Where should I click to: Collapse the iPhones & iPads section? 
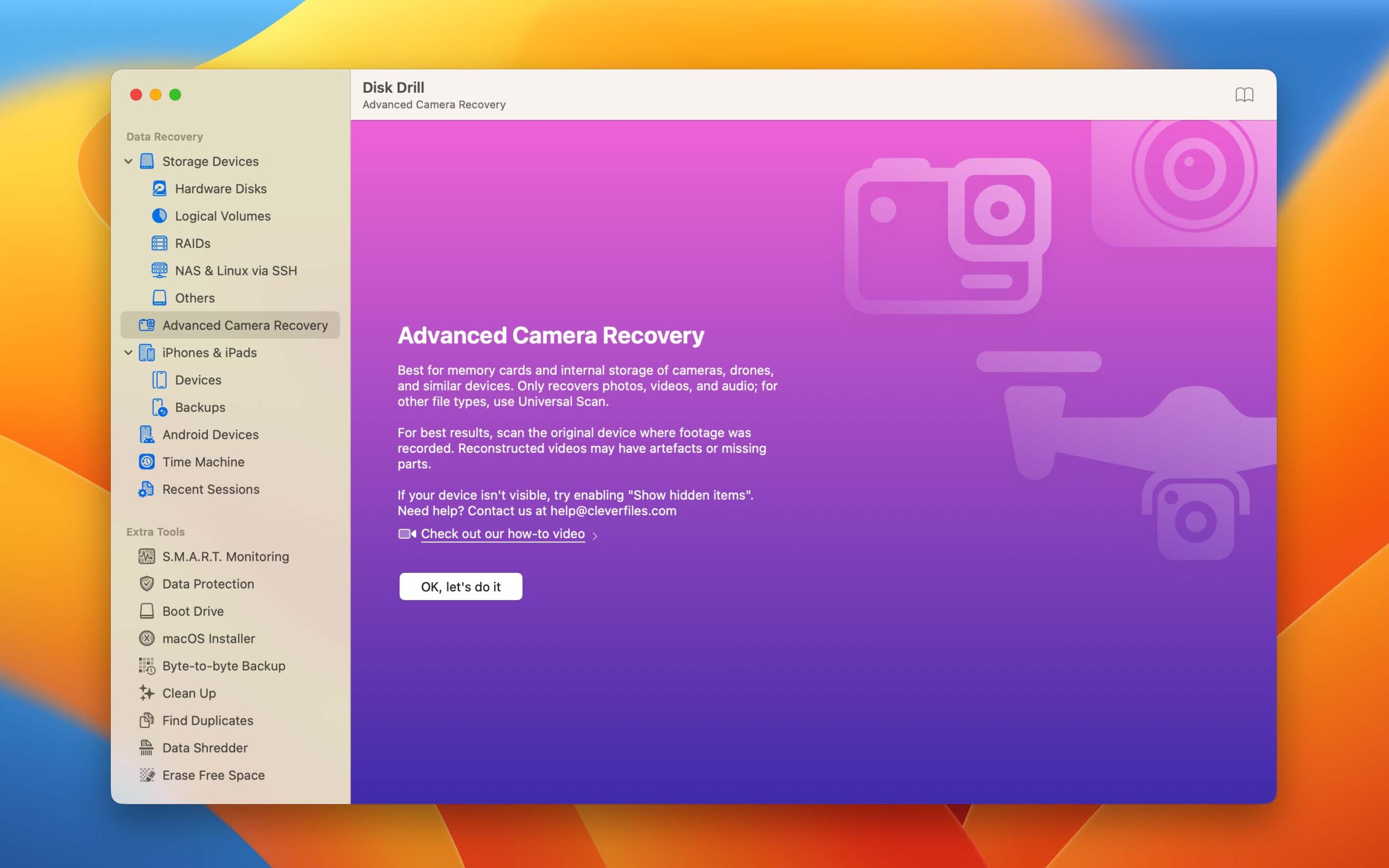[129, 353]
